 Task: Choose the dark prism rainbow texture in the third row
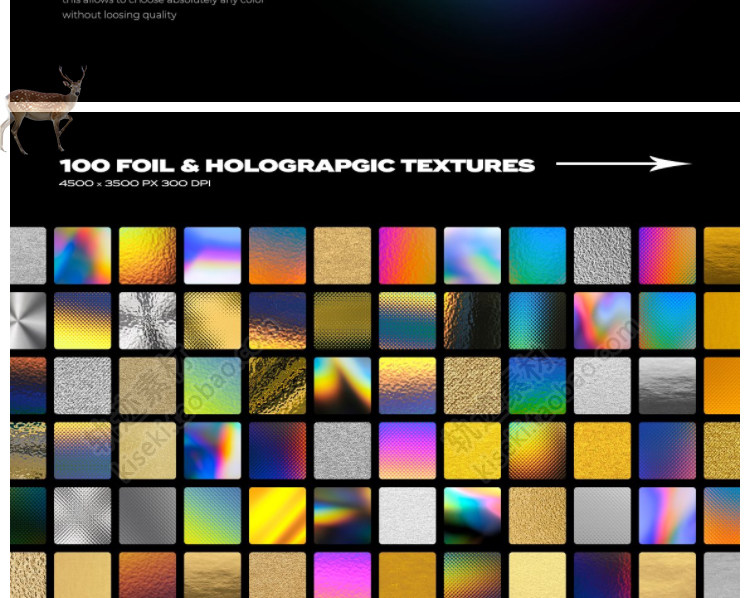(x=342, y=386)
